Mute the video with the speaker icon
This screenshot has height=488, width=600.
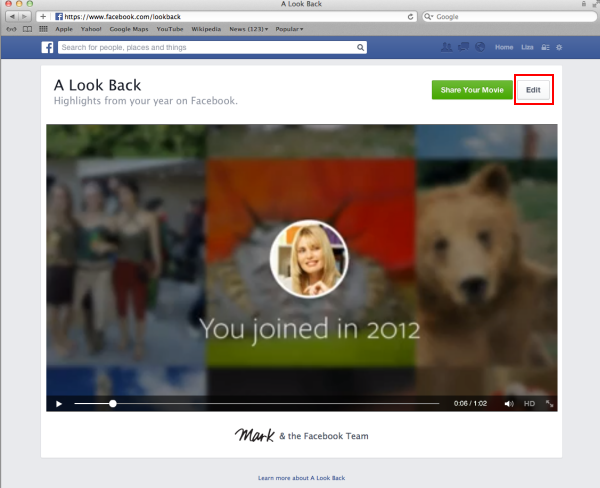[x=509, y=404]
